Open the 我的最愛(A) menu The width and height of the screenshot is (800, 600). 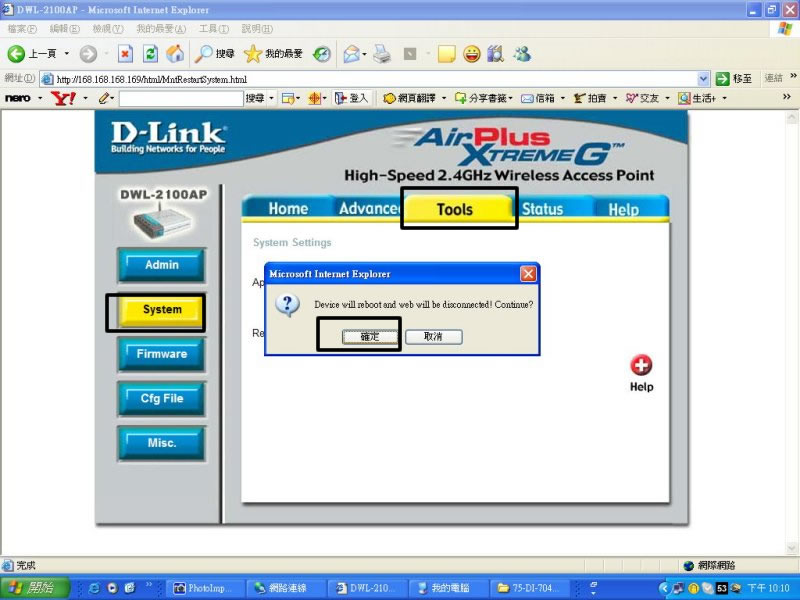161,29
